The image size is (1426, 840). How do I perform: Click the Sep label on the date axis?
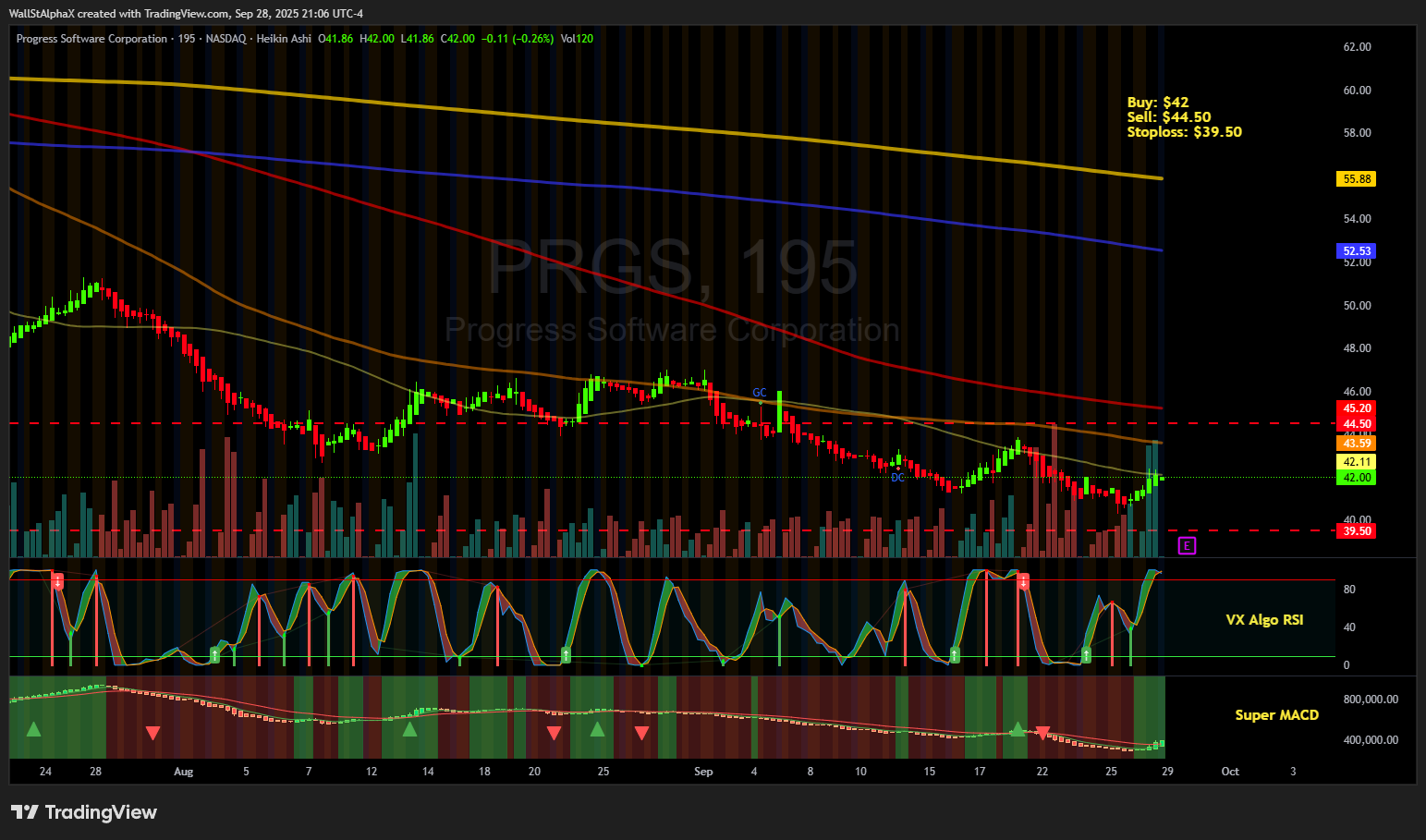(703, 772)
